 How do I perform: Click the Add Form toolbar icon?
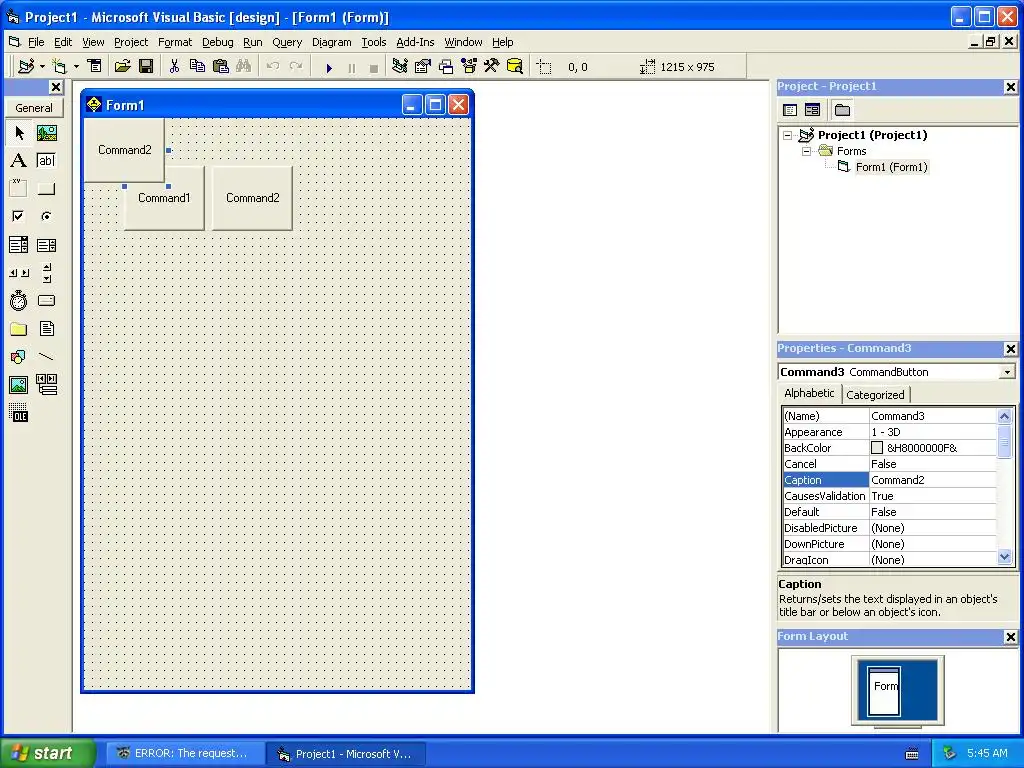59,67
